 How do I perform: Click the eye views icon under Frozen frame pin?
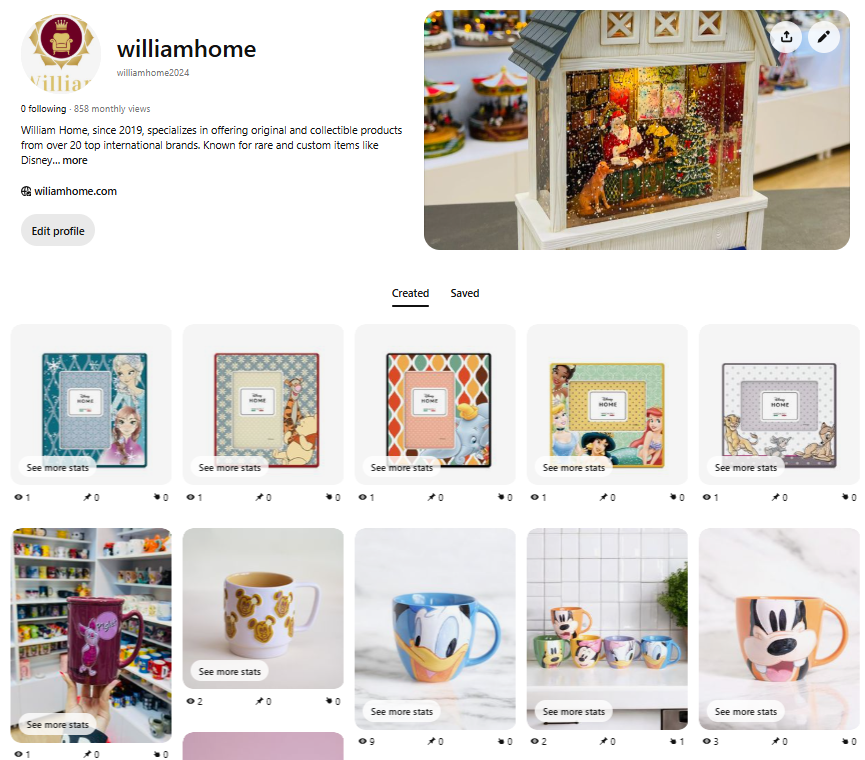(x=18, y=497)
